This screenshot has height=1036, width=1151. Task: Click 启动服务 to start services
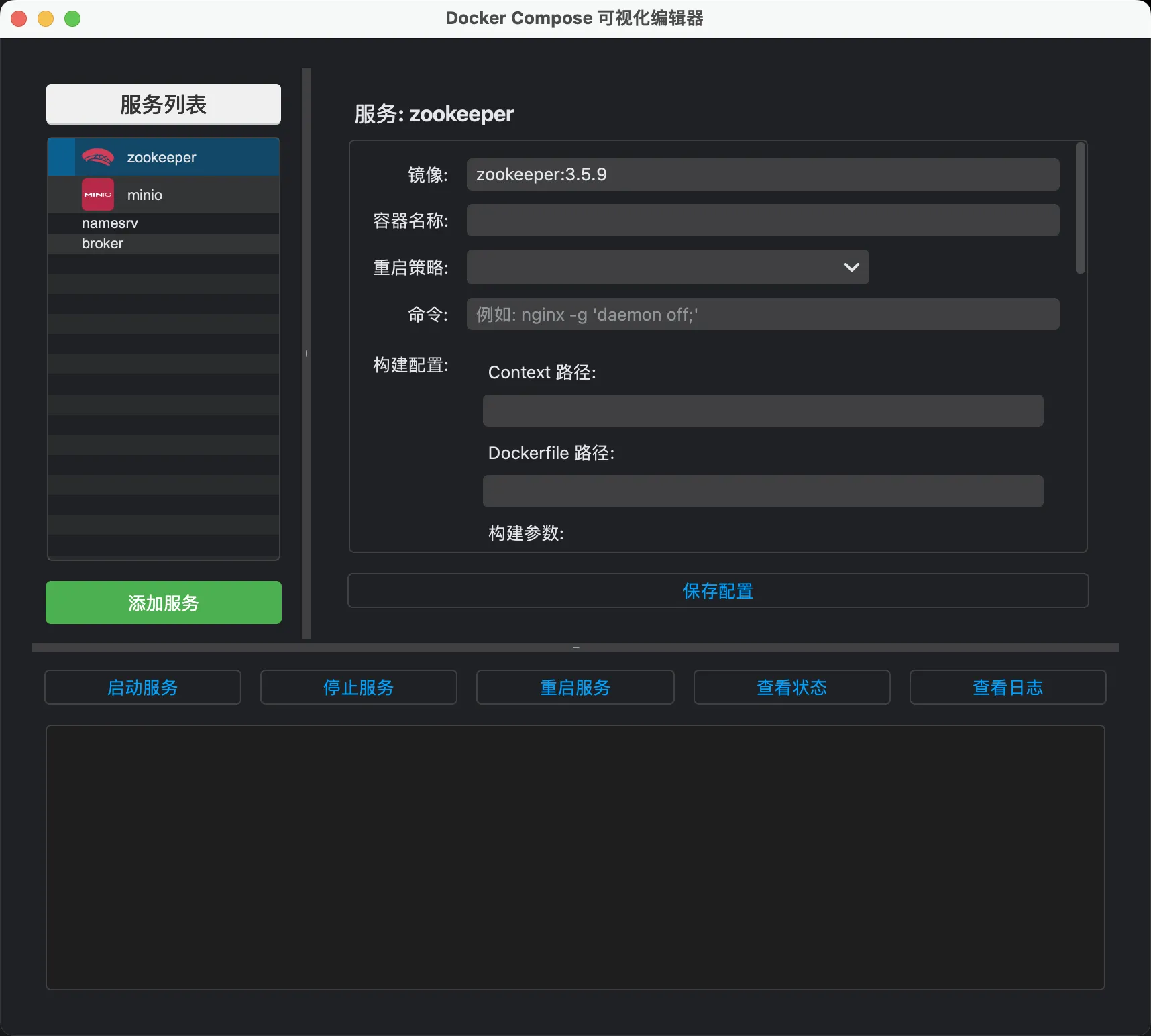click(143, 687)
